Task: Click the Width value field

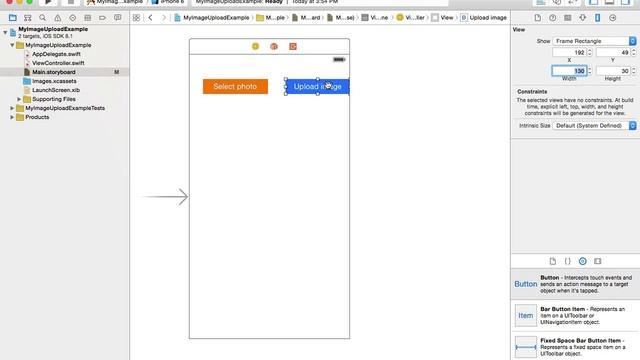Action: pyautogui.click(x=569, y=71)
